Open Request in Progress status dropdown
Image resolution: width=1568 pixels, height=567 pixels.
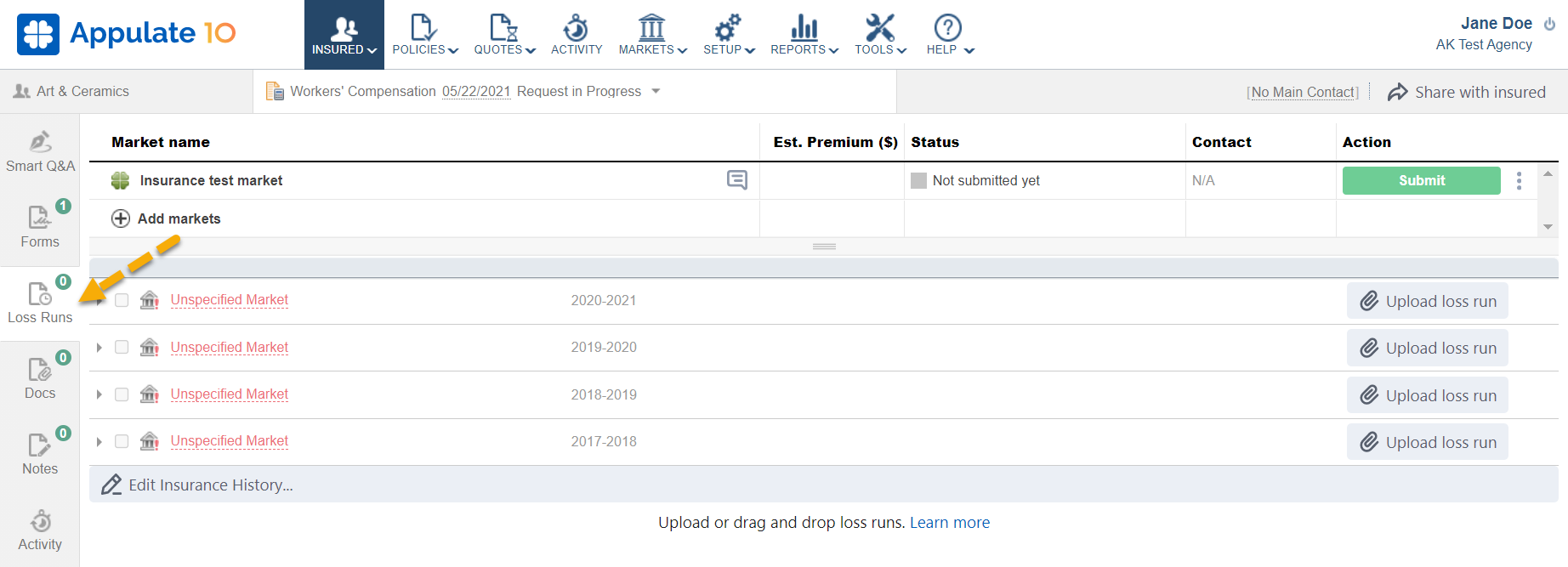pos(656,91)
